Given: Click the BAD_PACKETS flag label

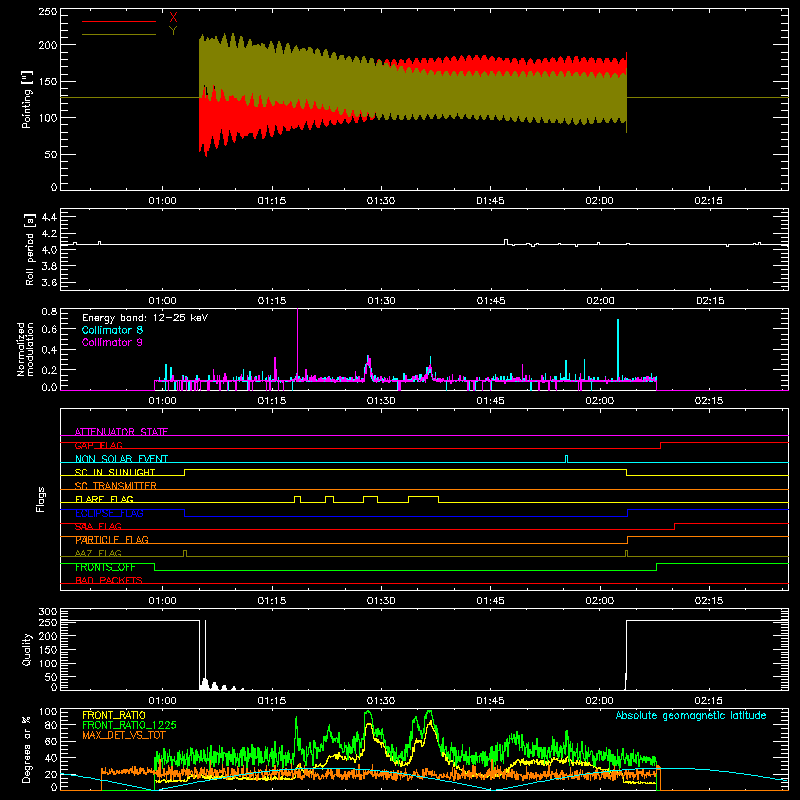Looking at the screenshot, I should 109,580.
